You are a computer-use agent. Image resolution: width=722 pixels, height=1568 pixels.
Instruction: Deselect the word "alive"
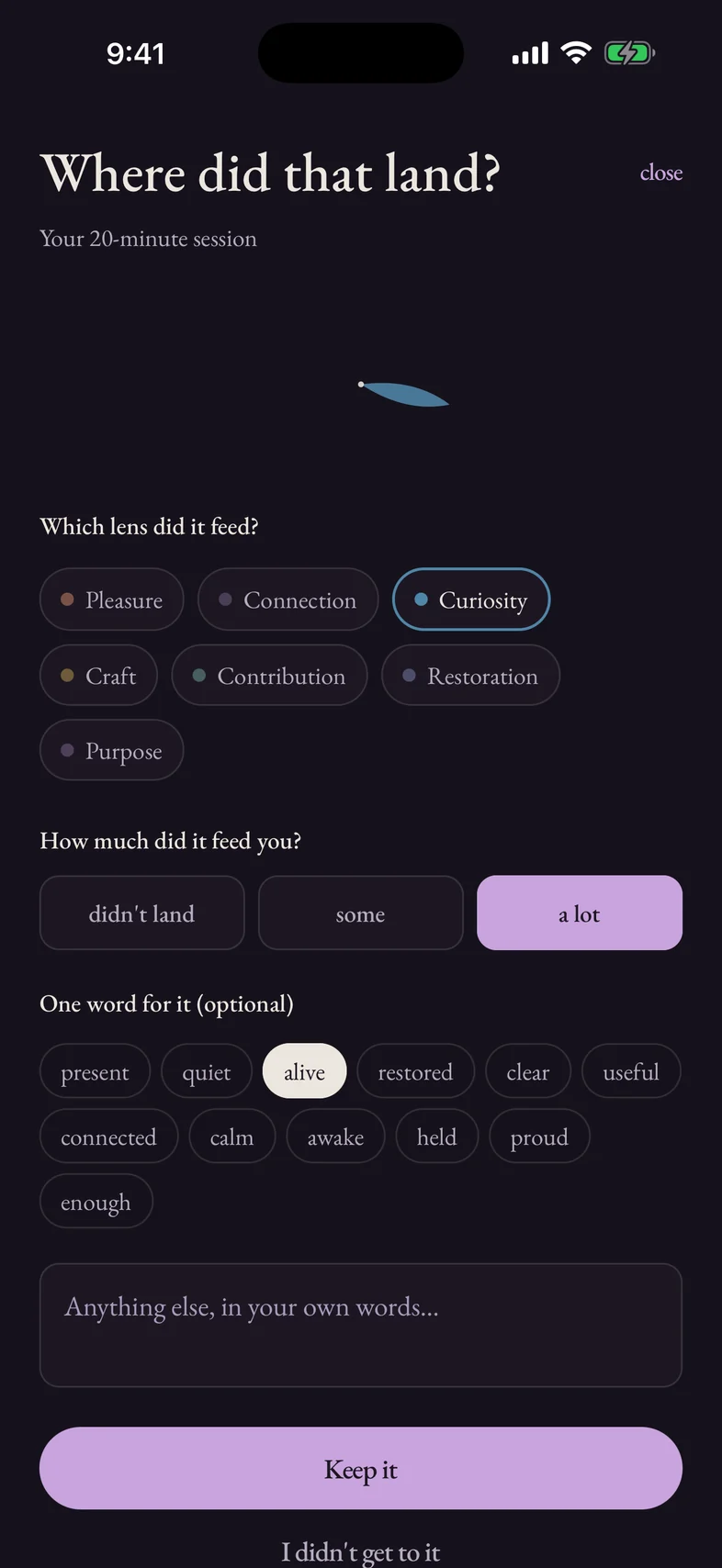[x=305, y=1071]
